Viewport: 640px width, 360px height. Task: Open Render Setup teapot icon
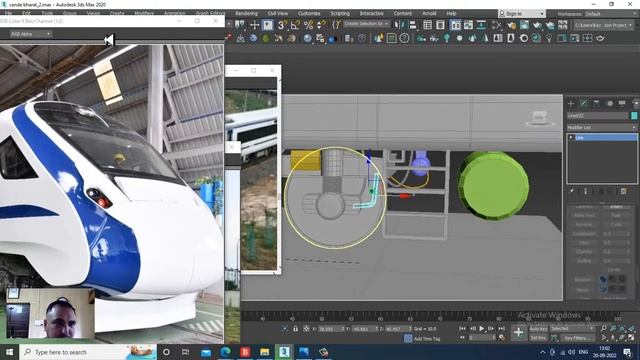511,25
